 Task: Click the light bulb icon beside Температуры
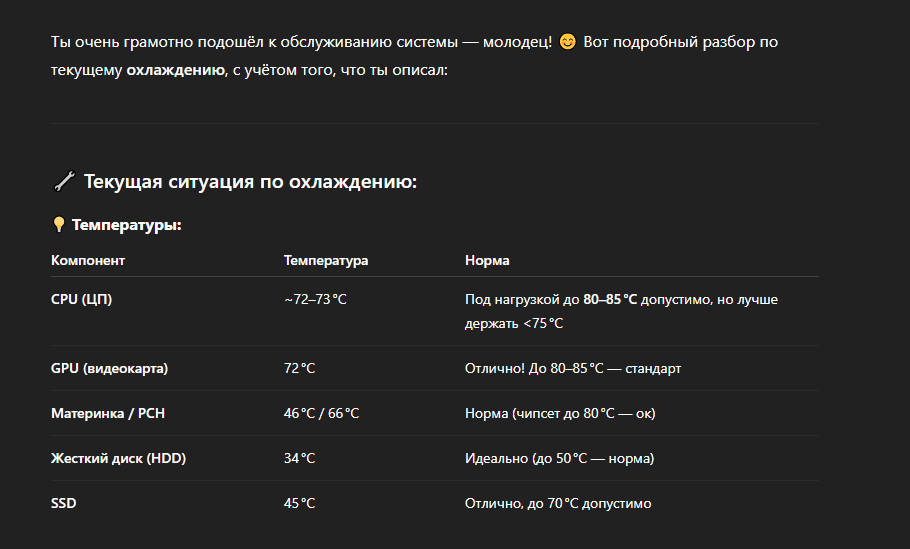[x=59, y=225]
